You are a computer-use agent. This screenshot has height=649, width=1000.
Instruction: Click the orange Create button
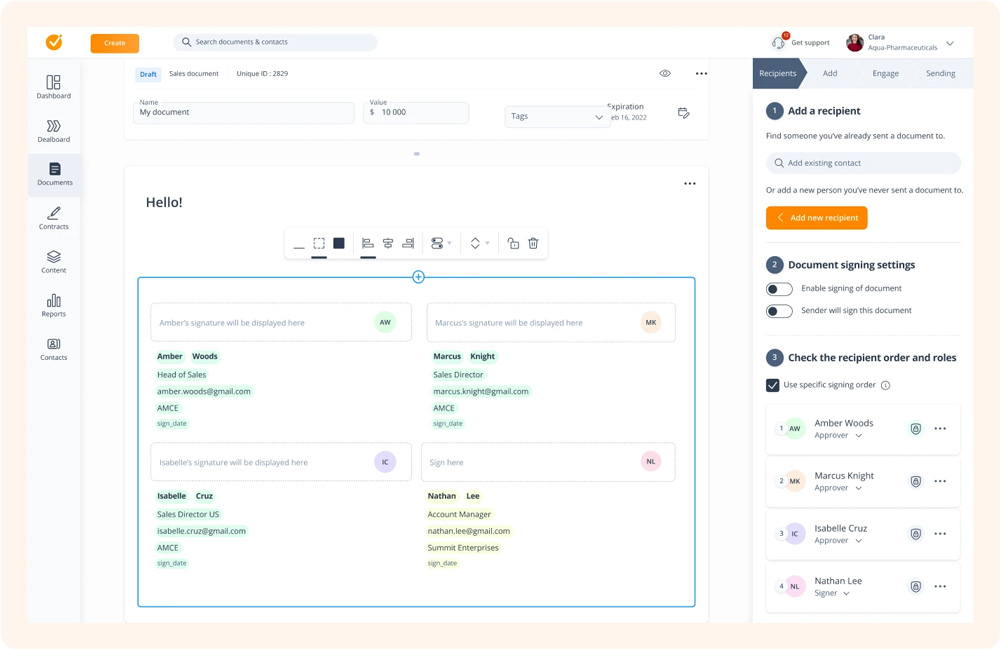pyautogui.click(x=115, y=43)
